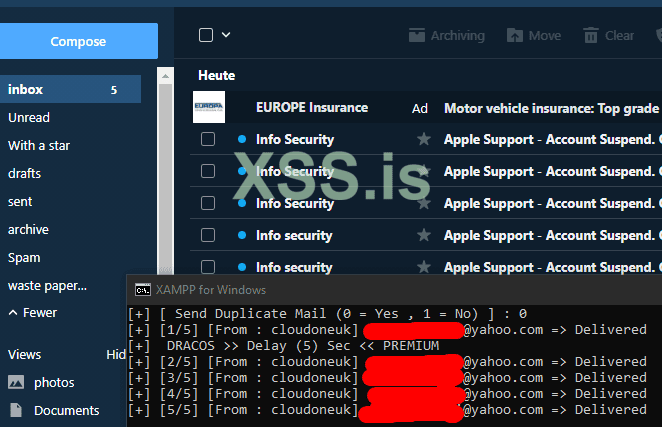Click the Views section label
This screenshot has height=427, width=662.
24,354
